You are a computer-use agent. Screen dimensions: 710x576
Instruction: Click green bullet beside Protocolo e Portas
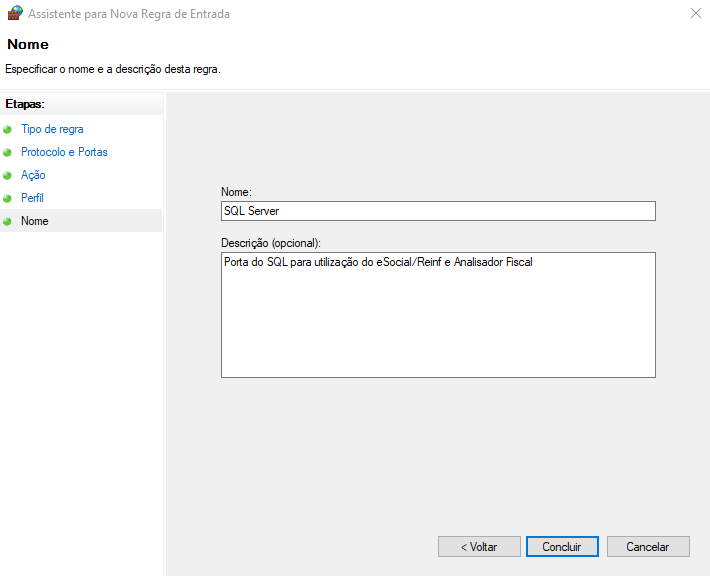click(x=8, y=153)
